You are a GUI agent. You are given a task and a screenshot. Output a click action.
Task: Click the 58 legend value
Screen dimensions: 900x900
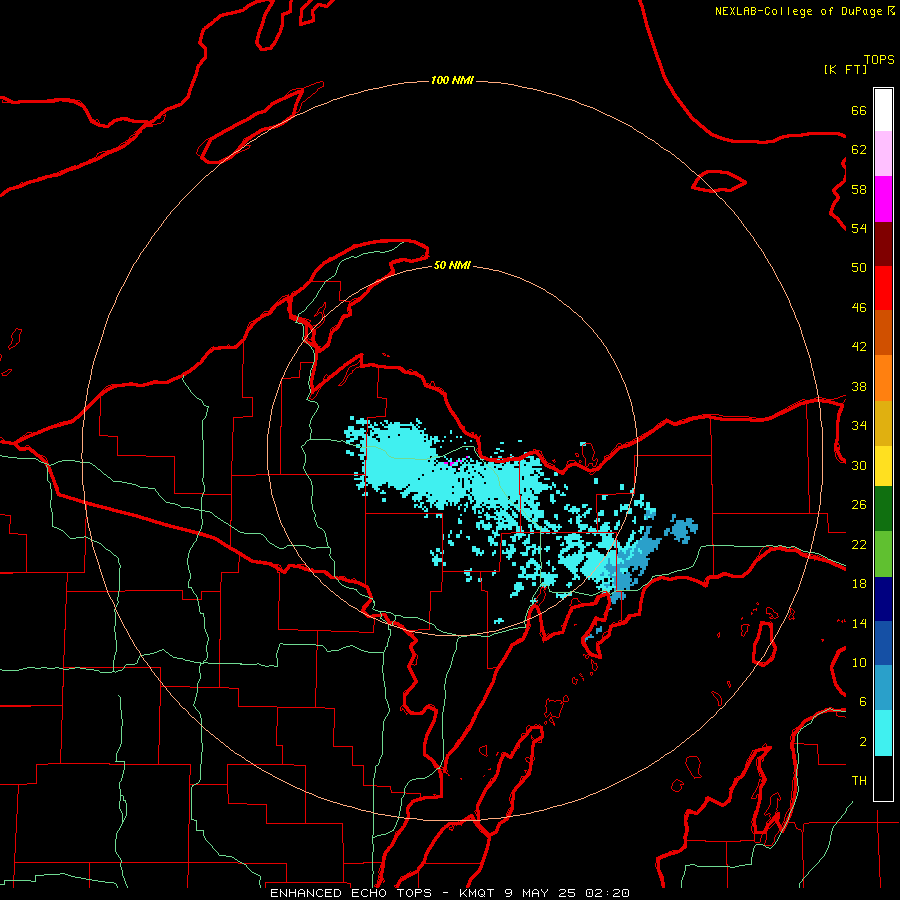(x=859, y=189)
